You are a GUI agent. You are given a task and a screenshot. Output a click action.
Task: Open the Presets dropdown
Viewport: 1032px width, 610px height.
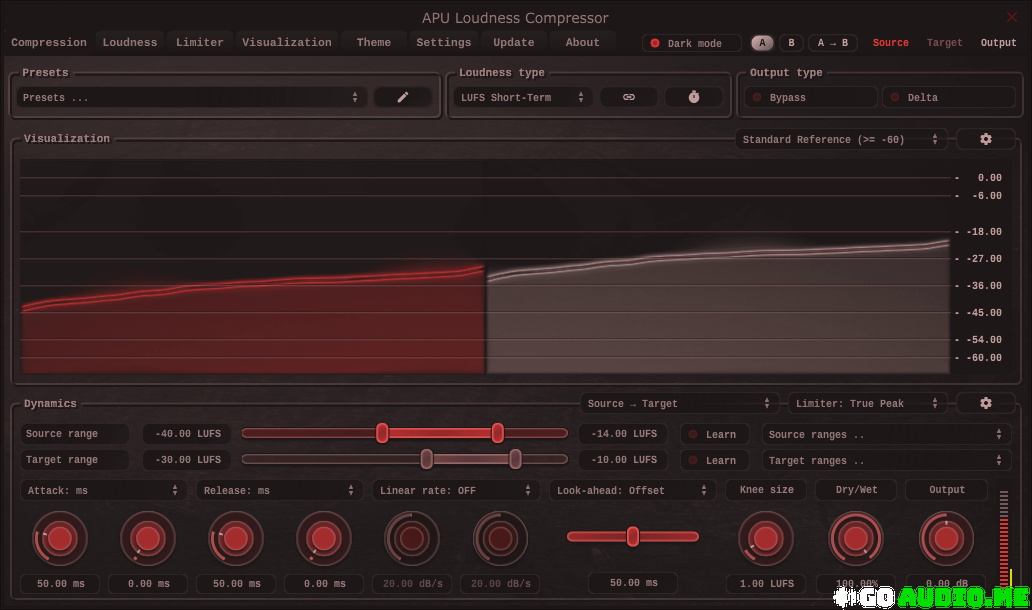[192, 97]
